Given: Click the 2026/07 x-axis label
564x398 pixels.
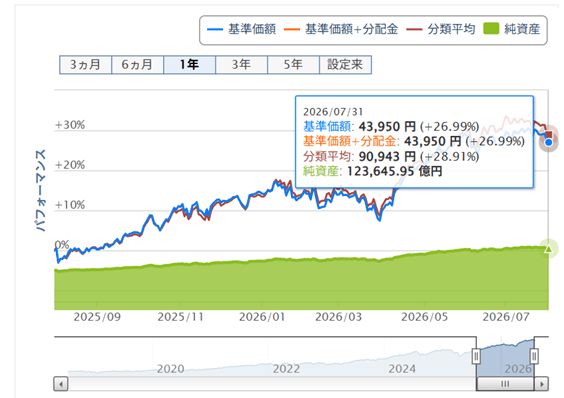Looking at the screenshot, I should click(506, 317).
